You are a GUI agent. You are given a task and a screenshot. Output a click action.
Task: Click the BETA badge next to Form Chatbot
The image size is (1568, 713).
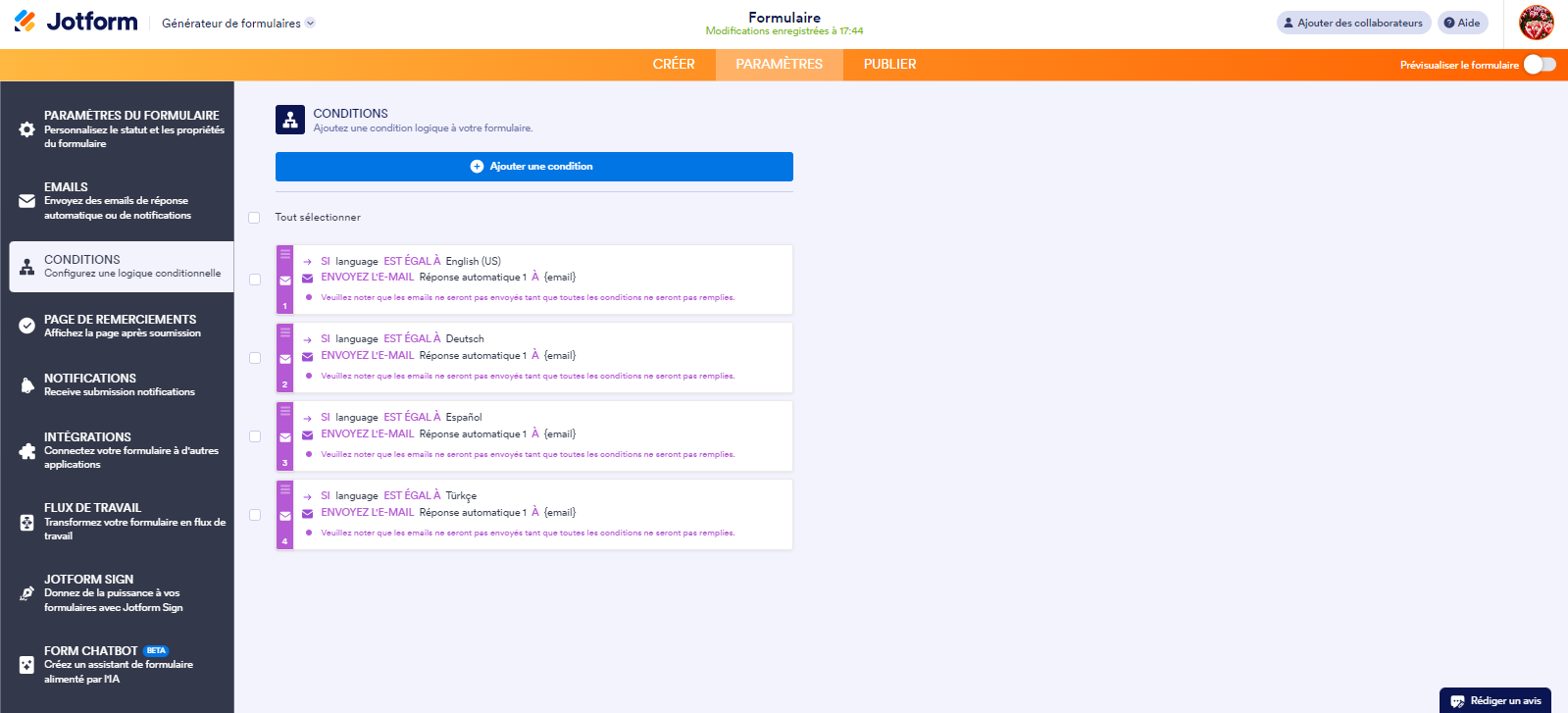pyautogui.click(x=156, y=651)
